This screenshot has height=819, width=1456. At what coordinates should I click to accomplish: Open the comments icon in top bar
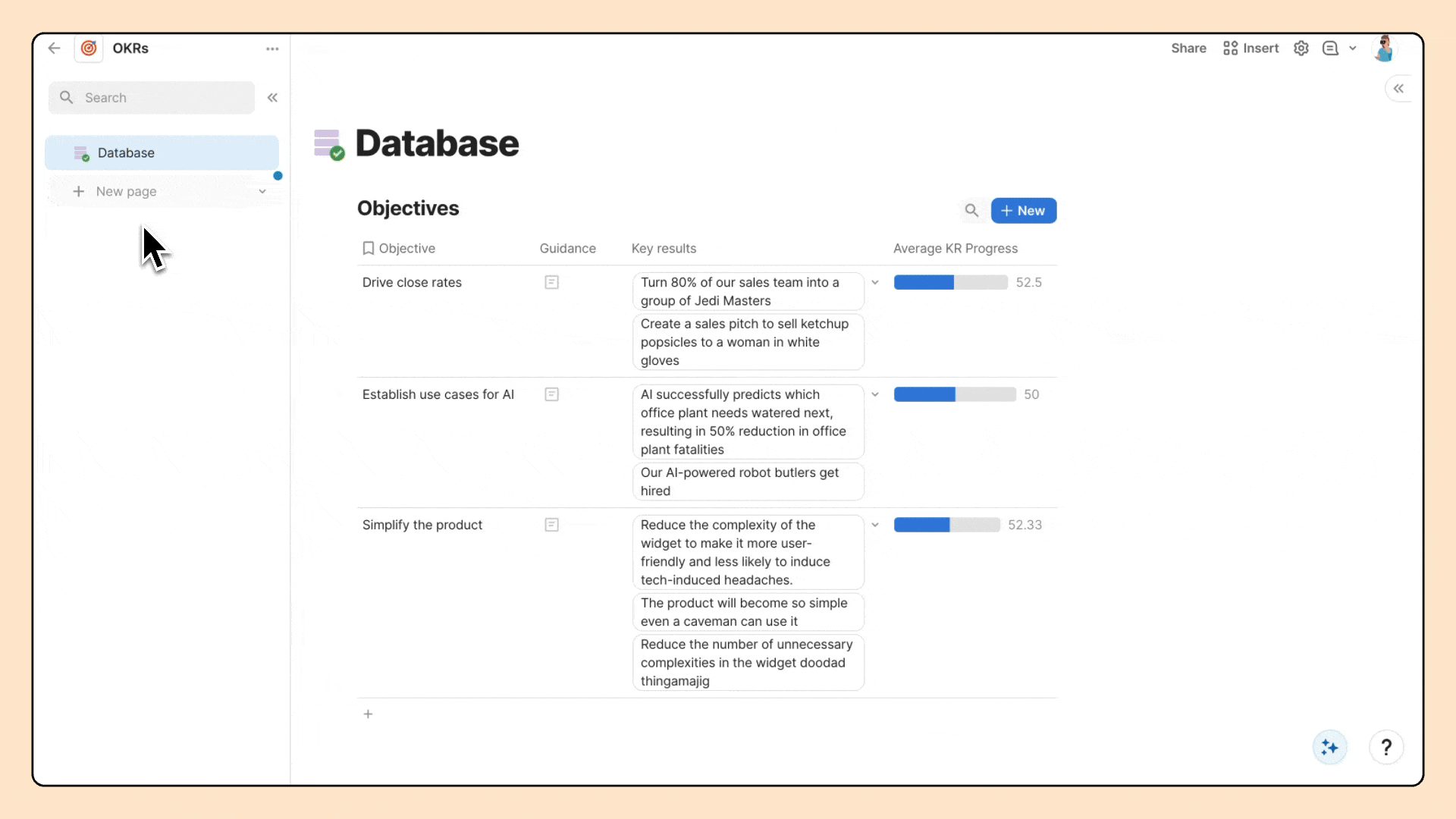click(1330, 48)
